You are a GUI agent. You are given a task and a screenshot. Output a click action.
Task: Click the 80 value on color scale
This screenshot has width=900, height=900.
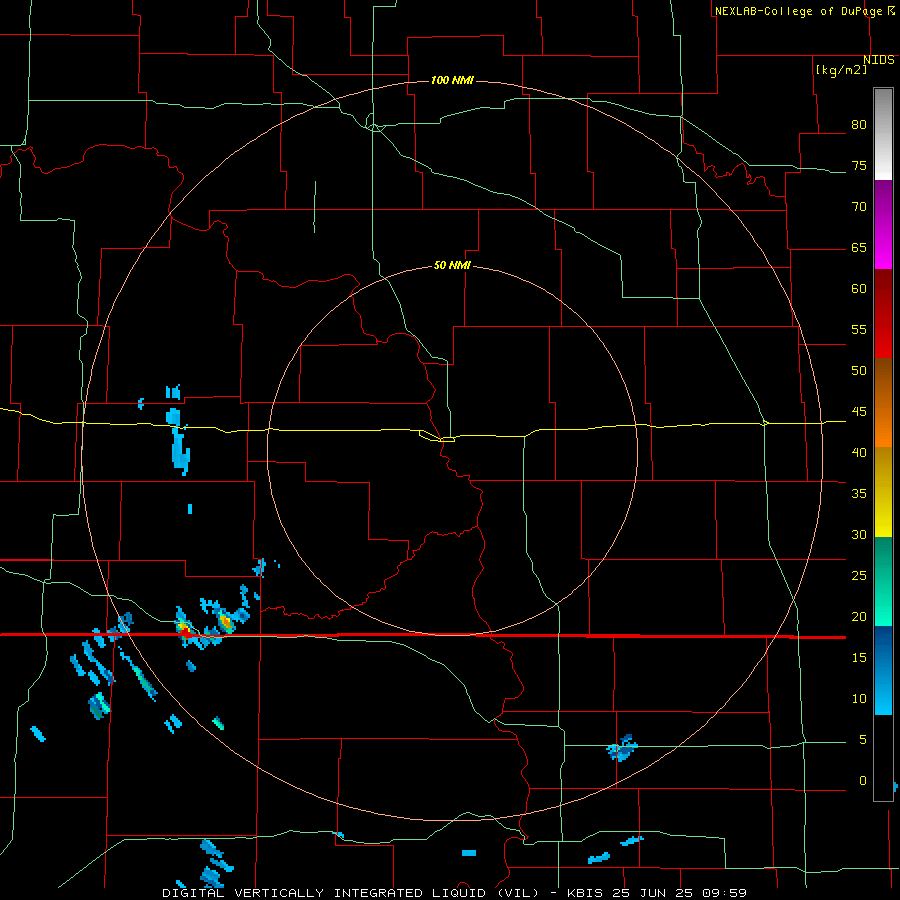[859, 125]
